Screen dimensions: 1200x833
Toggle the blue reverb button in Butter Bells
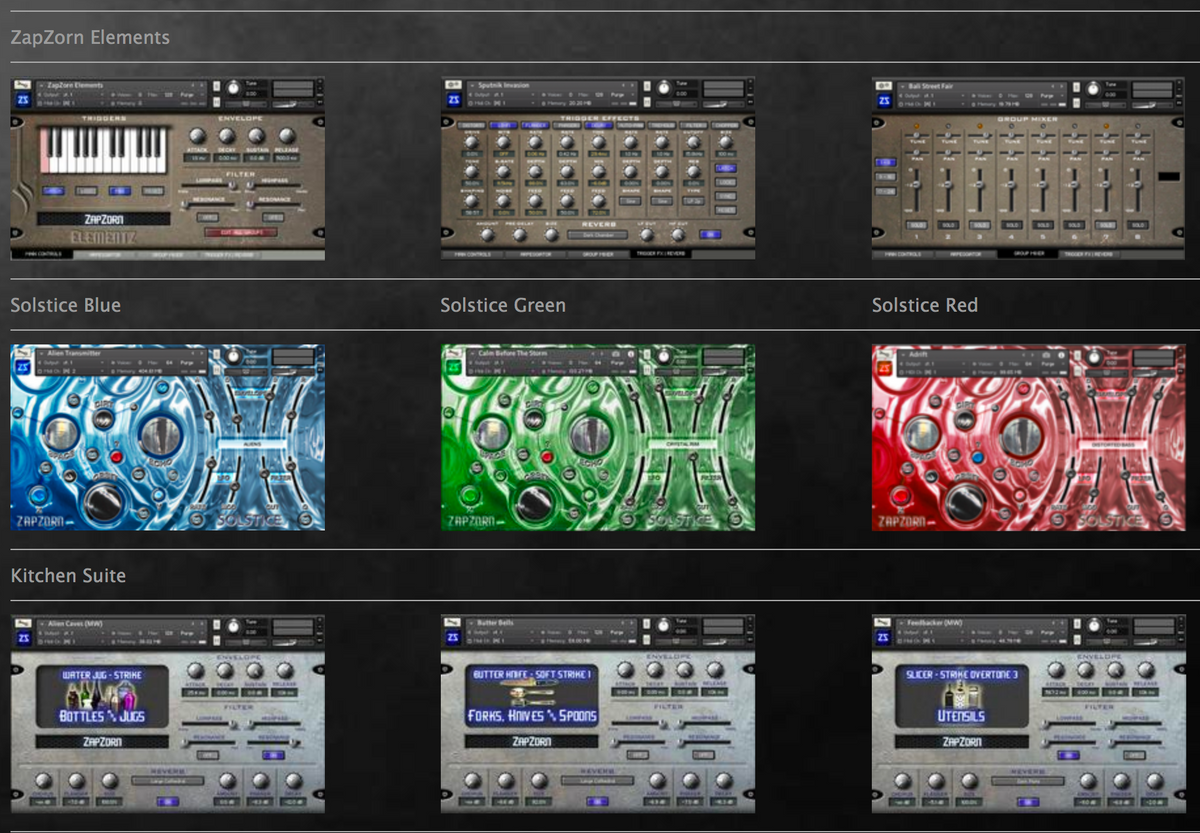click(598, 801)
